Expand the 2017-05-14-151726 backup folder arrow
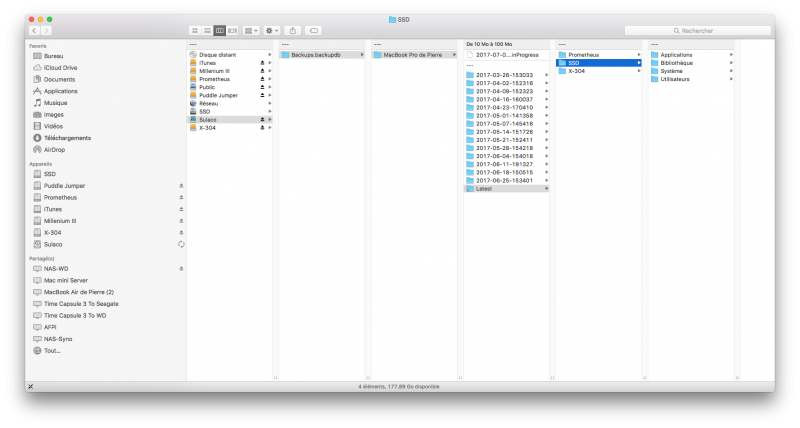Screen dimensions: 800x428 546,132
